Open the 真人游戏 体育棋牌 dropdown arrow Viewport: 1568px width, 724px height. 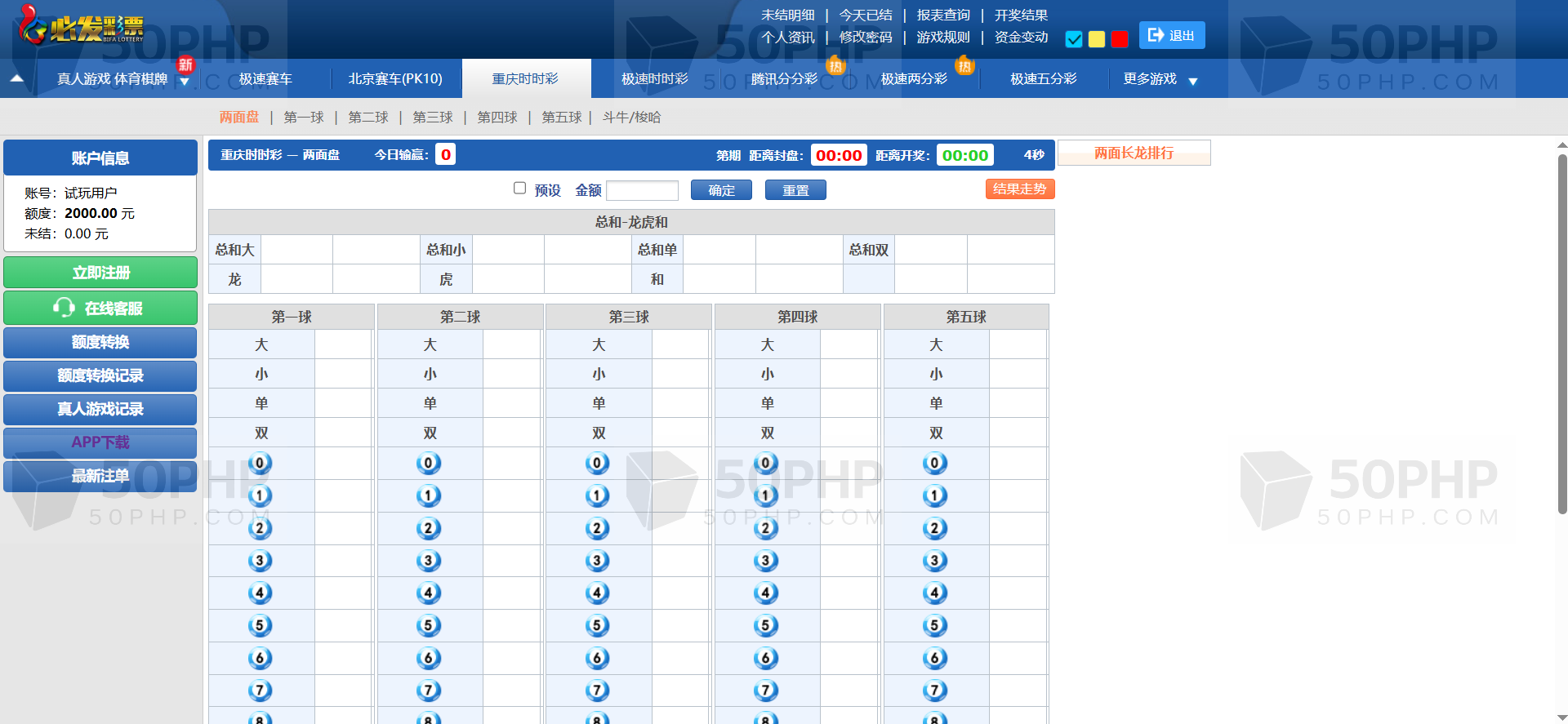(185, 81)
